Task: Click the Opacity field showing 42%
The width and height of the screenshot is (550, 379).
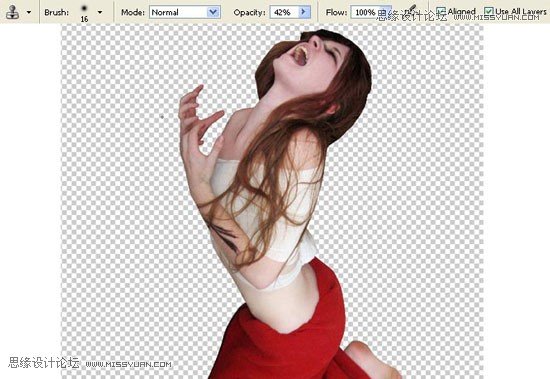Action: (x=284, y=12)
